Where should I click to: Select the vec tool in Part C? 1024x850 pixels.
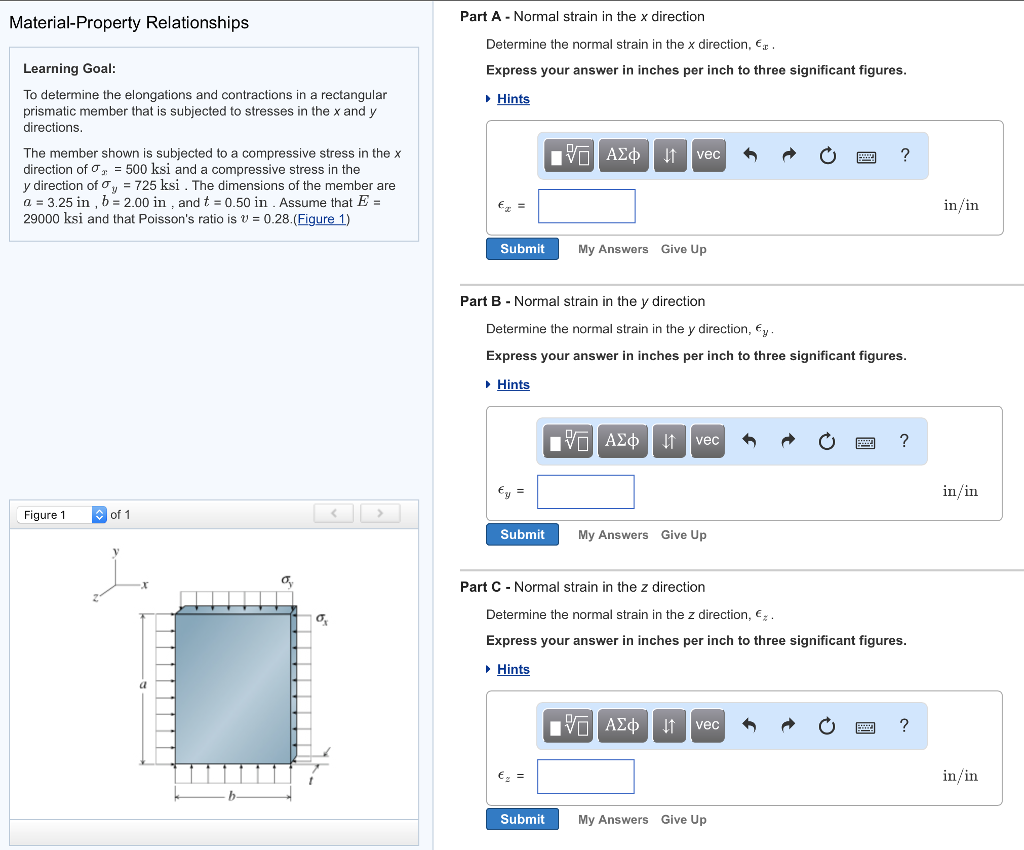pyautogui.click(x=708, y=725)
